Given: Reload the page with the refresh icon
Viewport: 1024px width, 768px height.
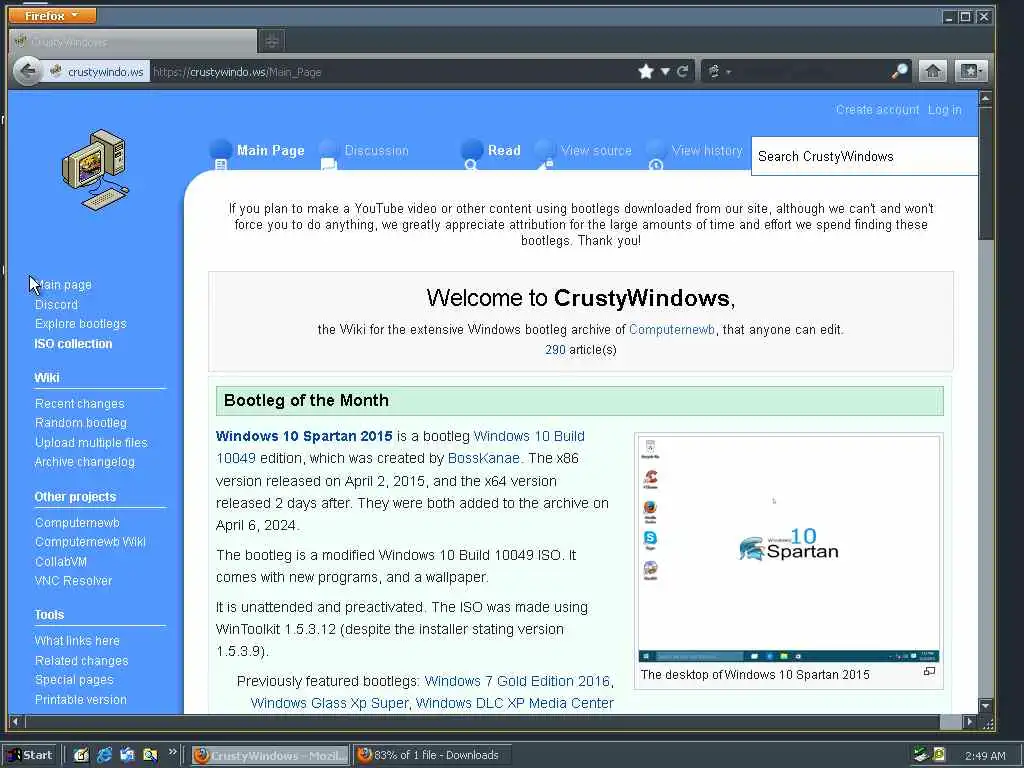Looking at the screenshot, I should coord(682,71).
